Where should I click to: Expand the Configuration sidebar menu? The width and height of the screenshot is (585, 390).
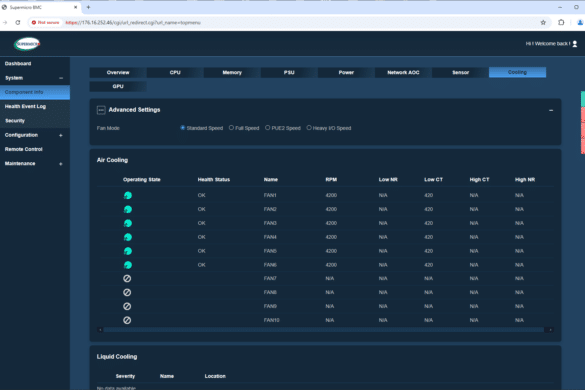(61, 135)
